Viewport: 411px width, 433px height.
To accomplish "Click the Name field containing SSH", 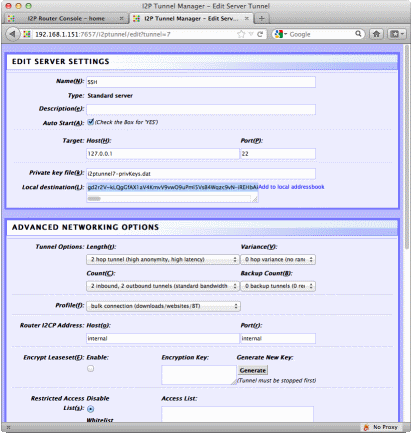I will (201, 82).
